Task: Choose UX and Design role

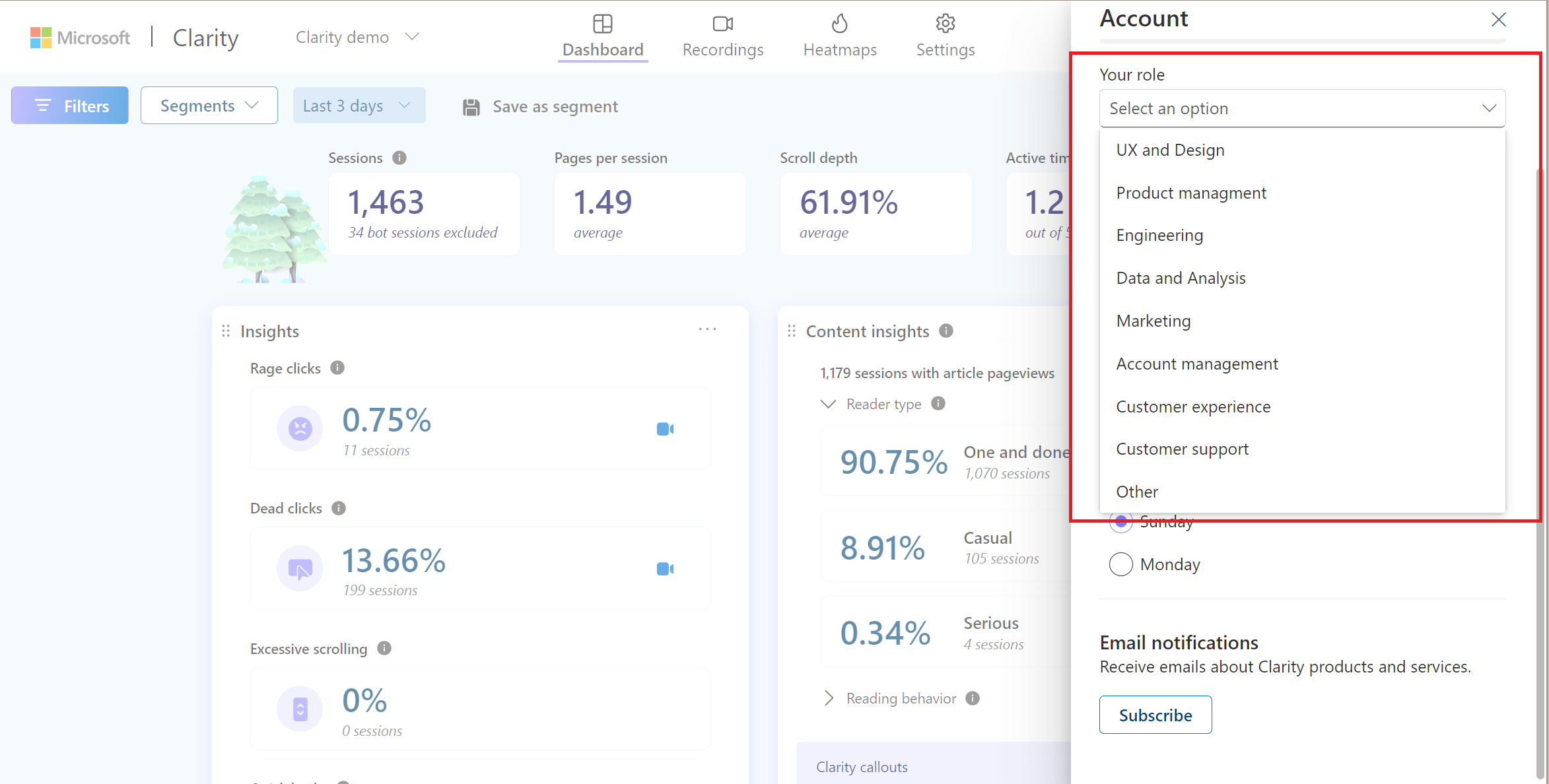Action: (x=1302, y=150)
